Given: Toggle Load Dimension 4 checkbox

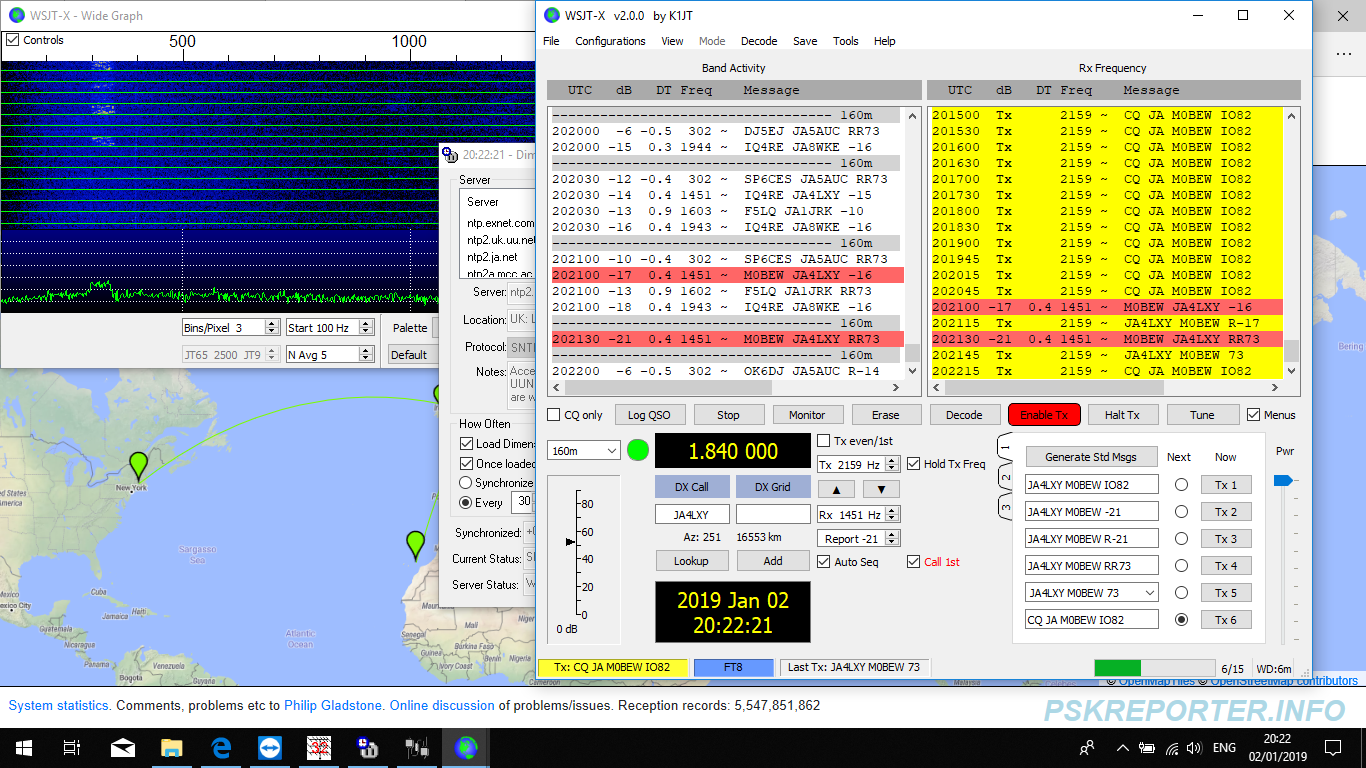Looking at the screenshot, I should tap(466, 444).
